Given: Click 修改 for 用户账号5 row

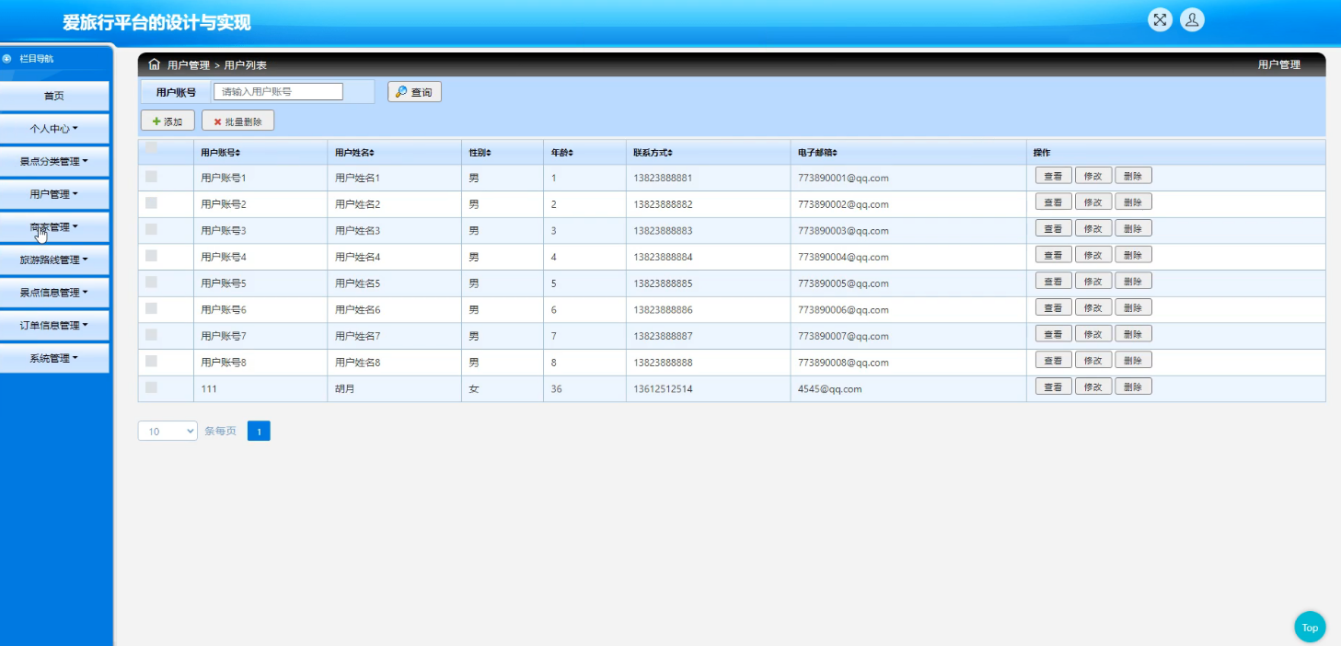Looking at the screenshot, I should (1093, 281).
